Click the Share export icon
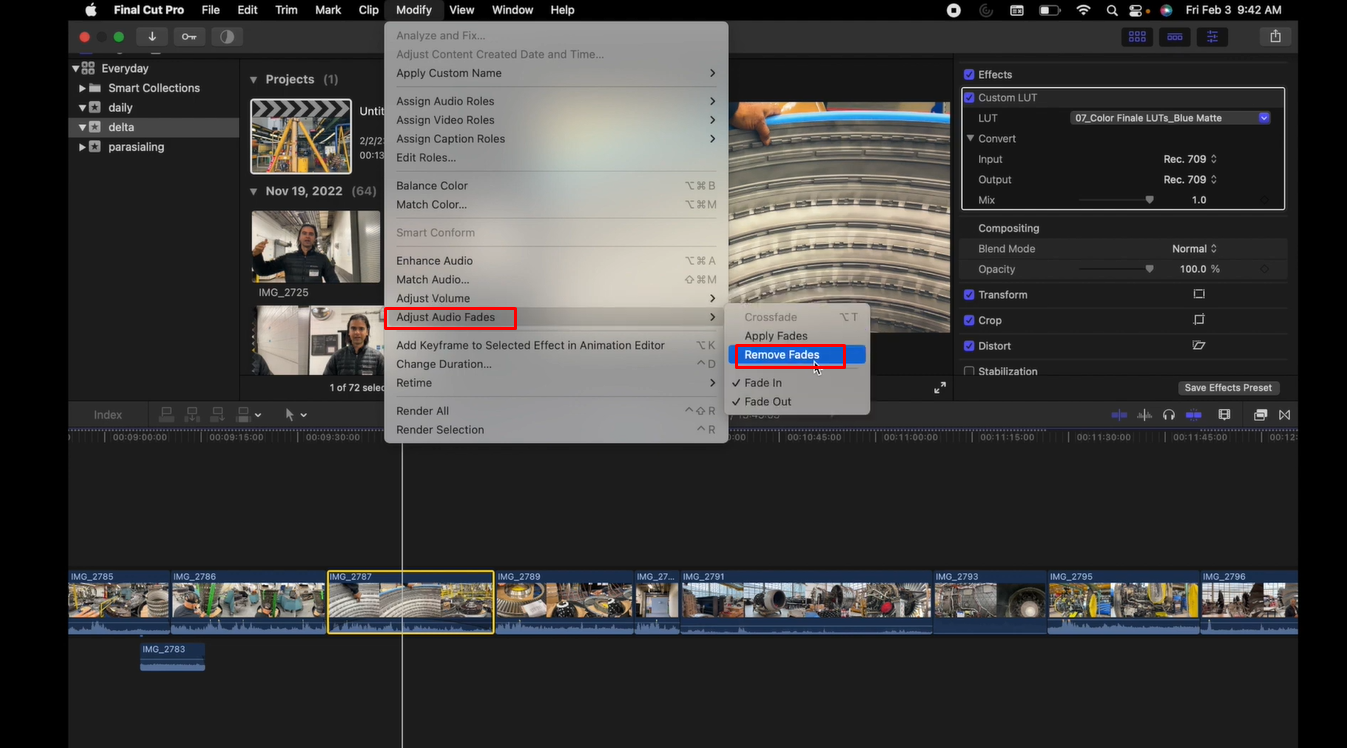Image resolution: width=1347 pixels, height=748 pixels. point(1275,36)
